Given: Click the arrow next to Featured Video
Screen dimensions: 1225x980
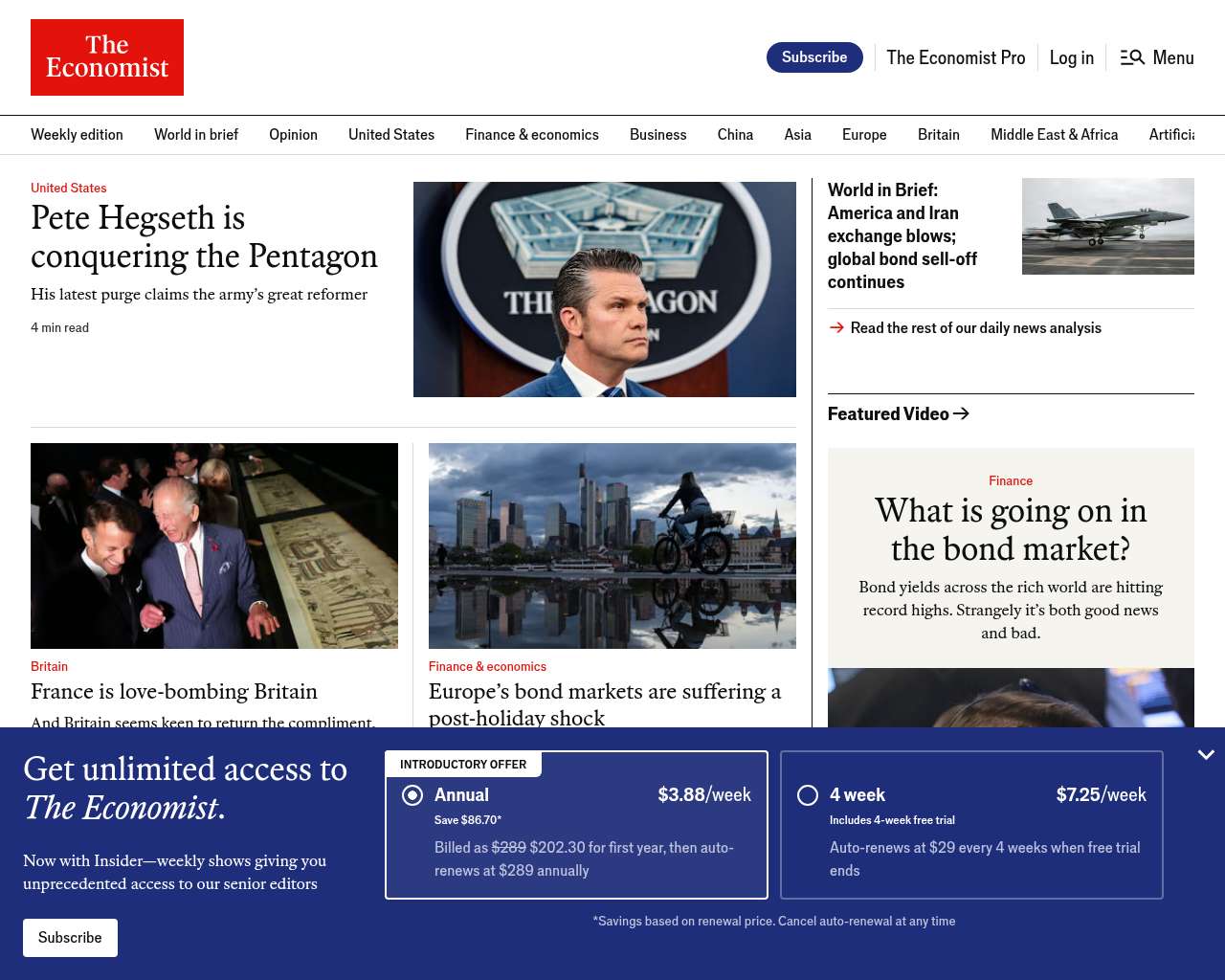Looking at the screenshot, I should point(962,413).
